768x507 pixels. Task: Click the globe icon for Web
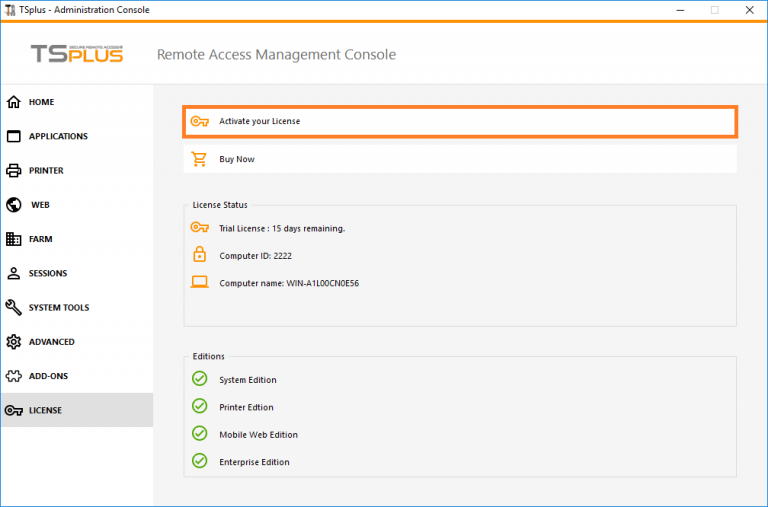tap(14, 205)
